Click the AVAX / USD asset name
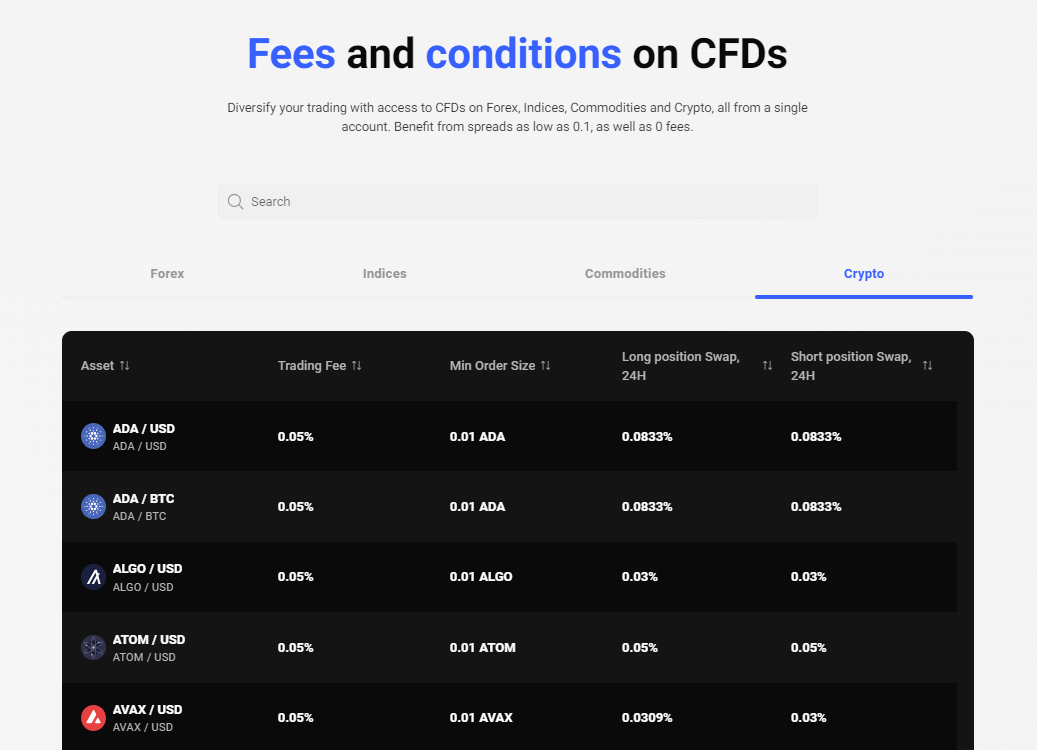1037x750 pixels. point(147,709)
